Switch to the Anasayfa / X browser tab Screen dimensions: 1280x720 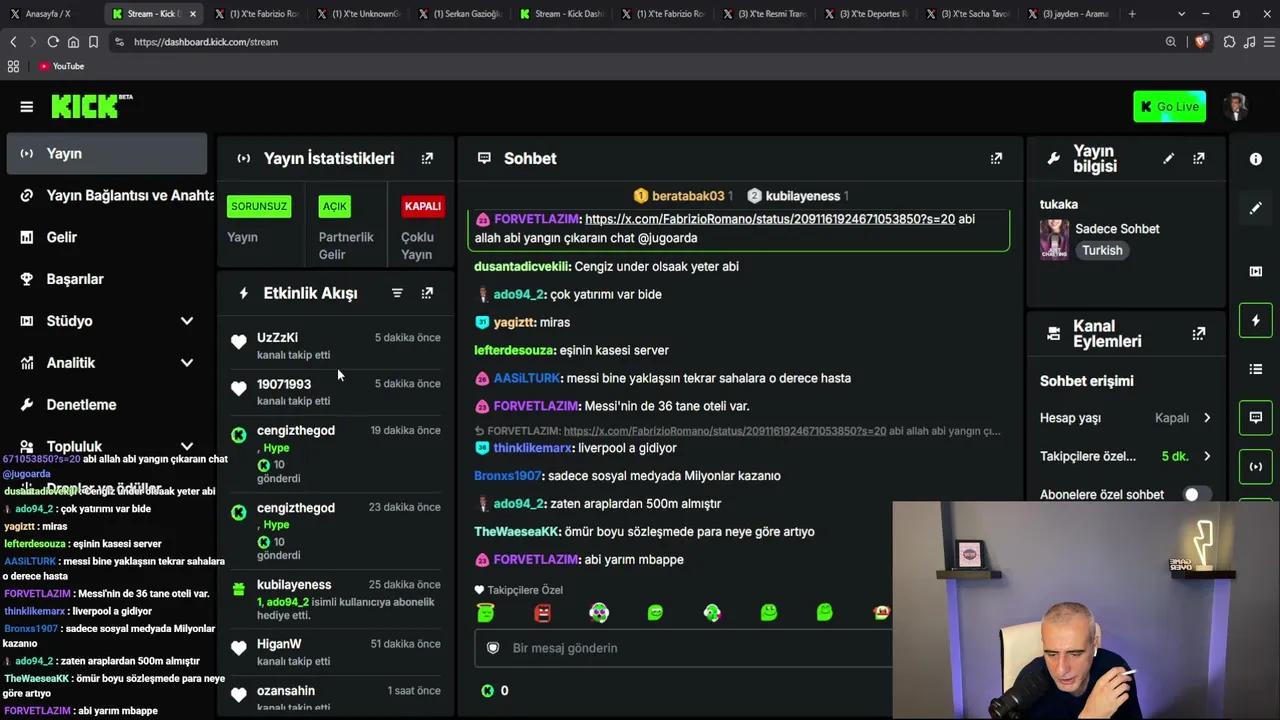click(50, 14)
